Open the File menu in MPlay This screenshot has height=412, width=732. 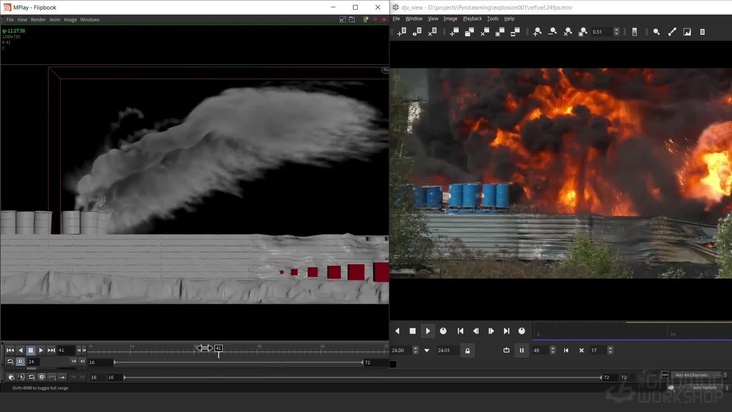10,20
